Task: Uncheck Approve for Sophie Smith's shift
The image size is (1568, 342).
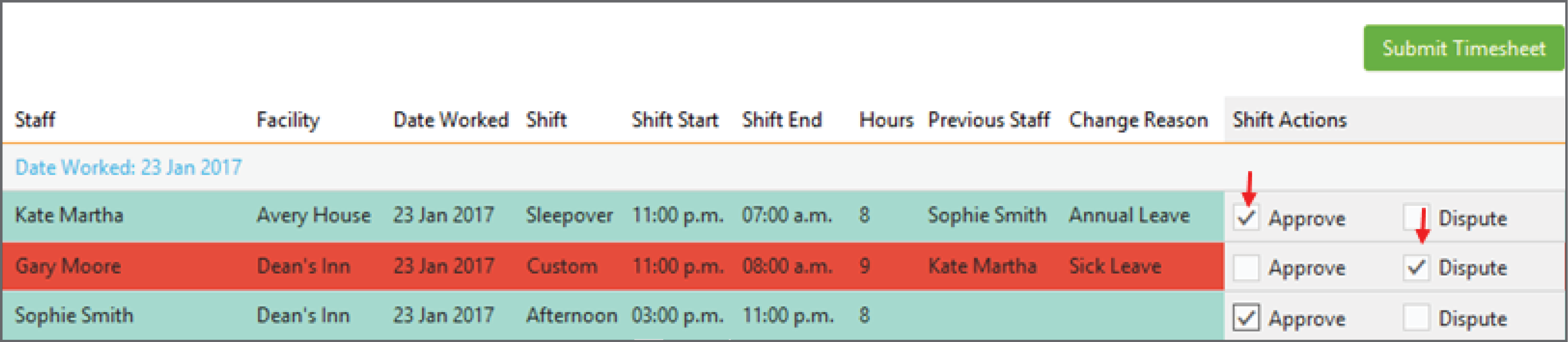Action: point(1246,318)
